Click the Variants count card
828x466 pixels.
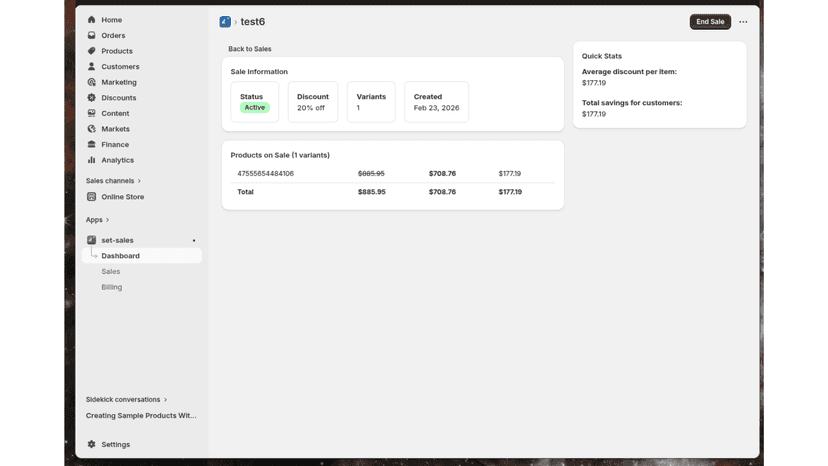point(371,102)
